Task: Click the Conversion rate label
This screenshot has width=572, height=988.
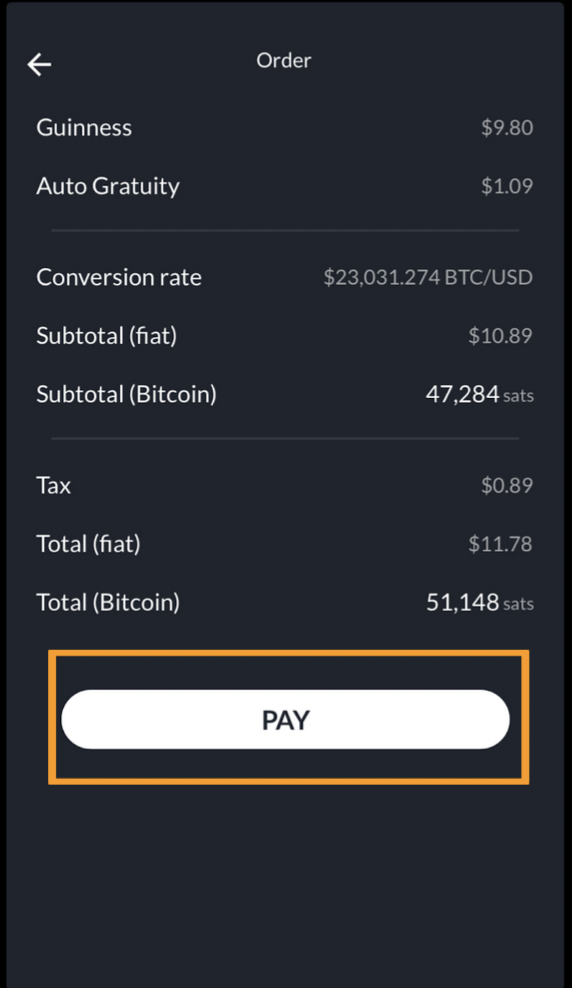Action: tap(119, 277)
